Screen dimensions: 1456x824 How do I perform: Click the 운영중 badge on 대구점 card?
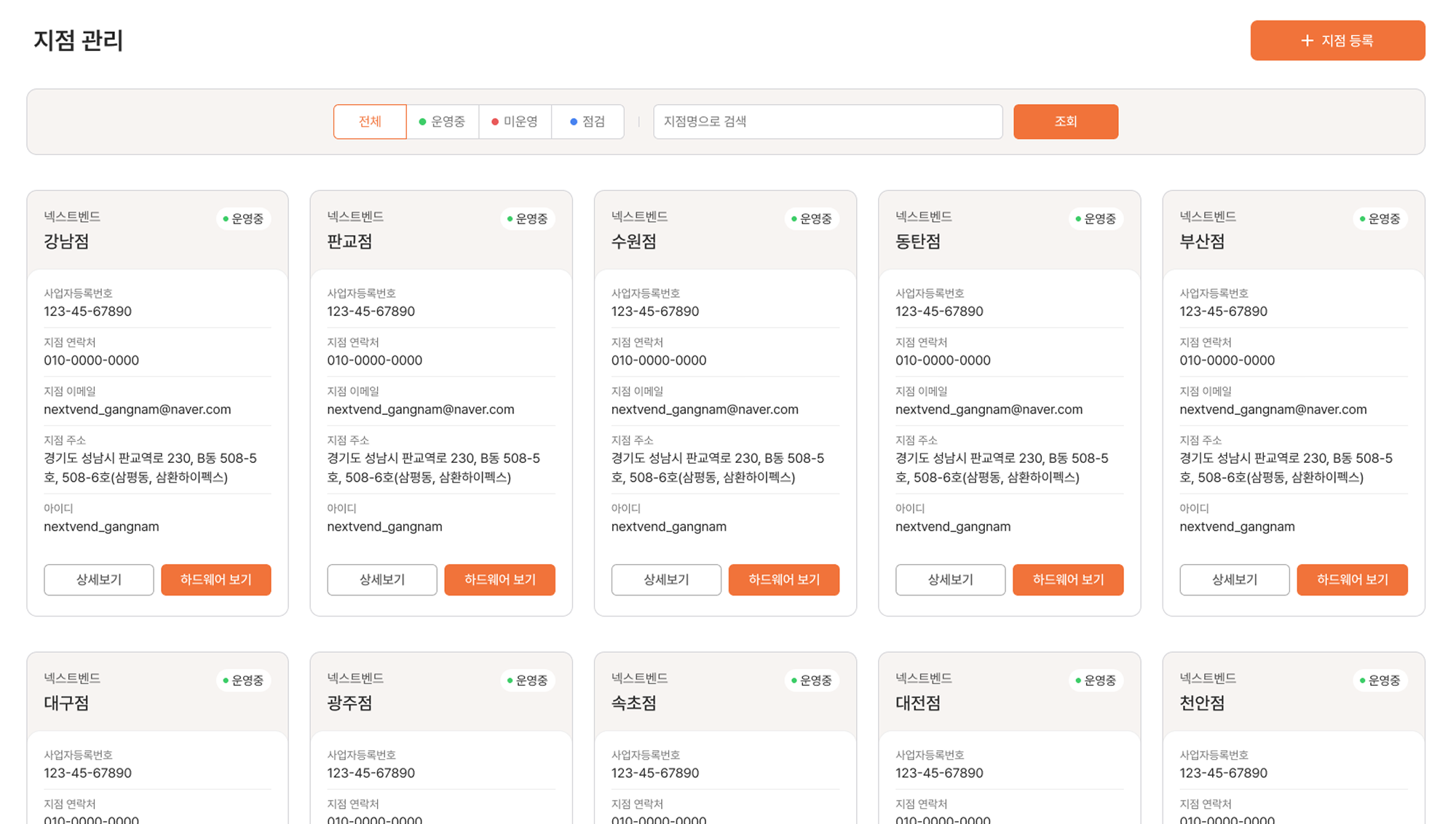pos(243,681)
